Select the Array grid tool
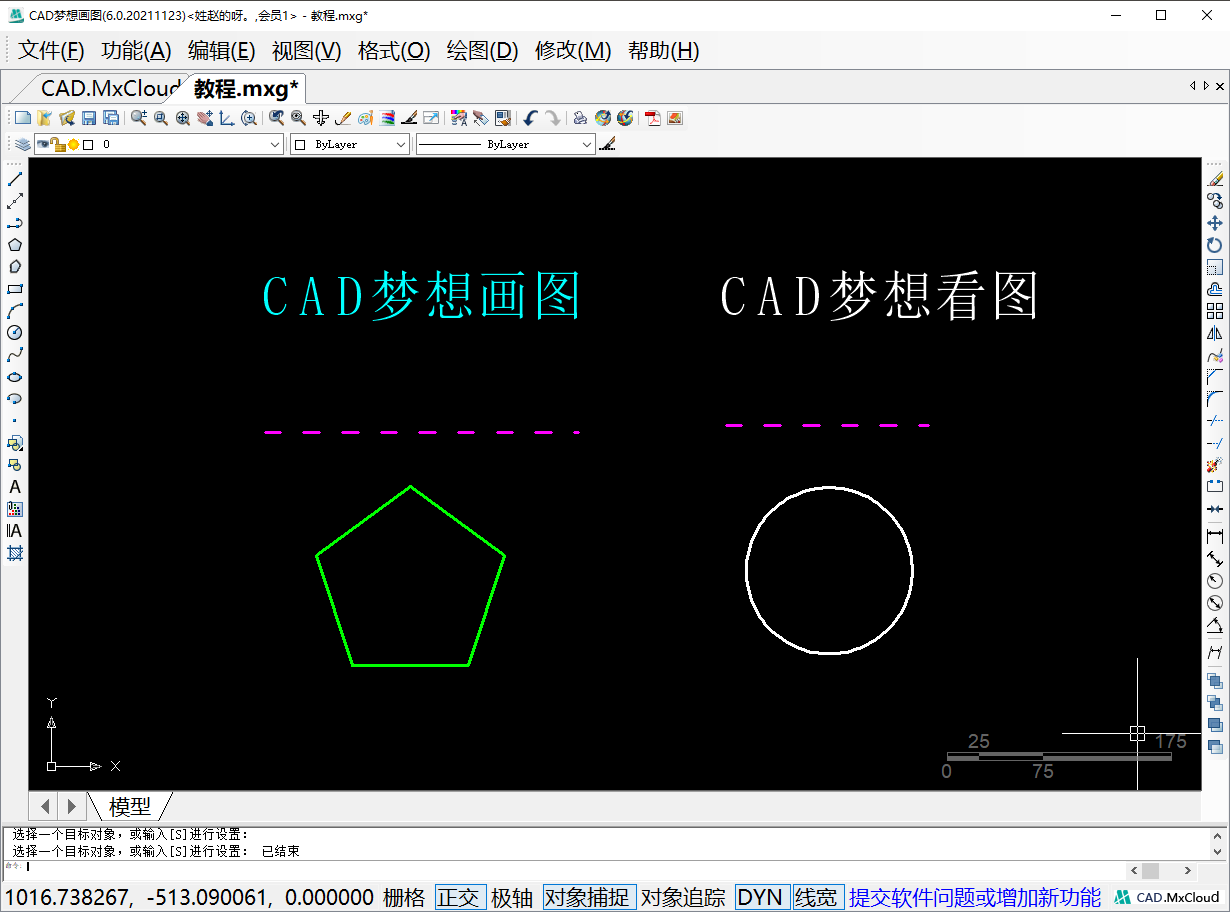The image size is (1230, 912). point(1215,311)
